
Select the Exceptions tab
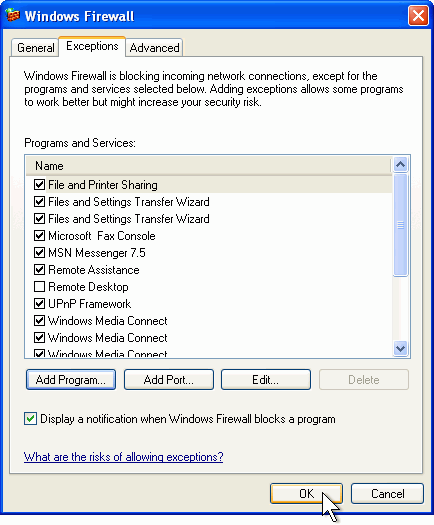[92, 46]
